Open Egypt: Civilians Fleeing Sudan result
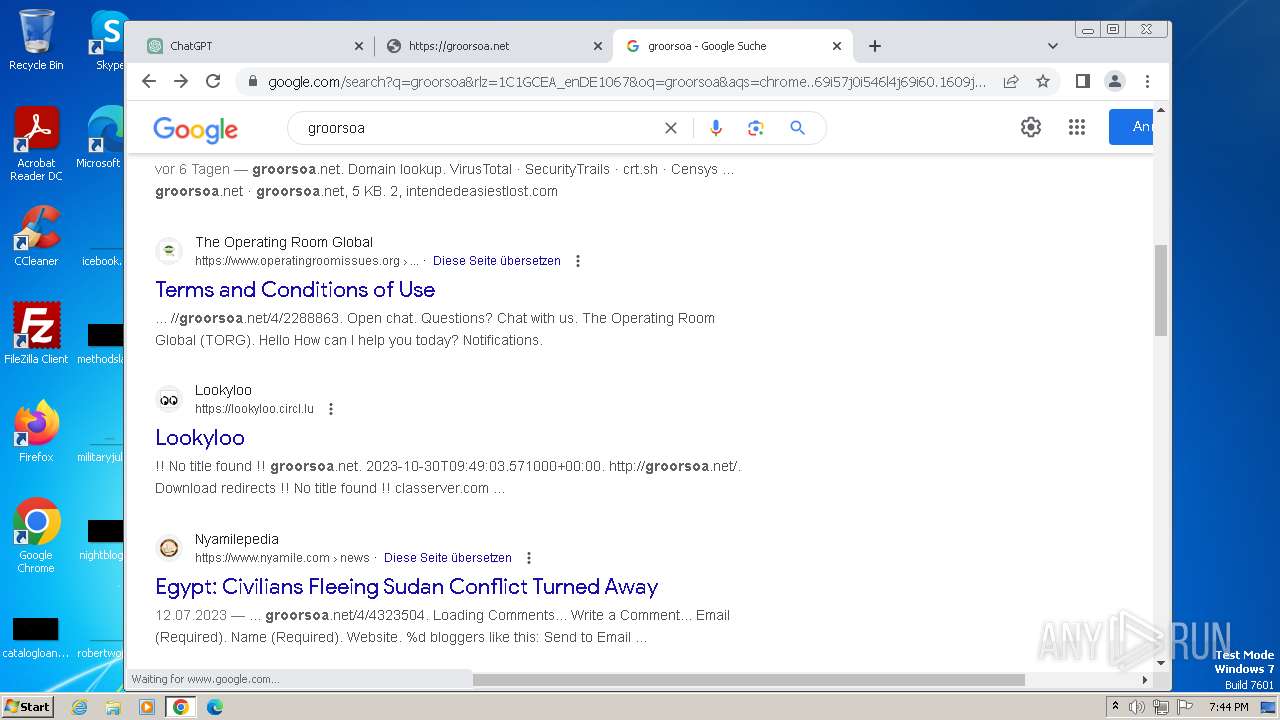Screen dimensions: 1280x720 point(407,586)
